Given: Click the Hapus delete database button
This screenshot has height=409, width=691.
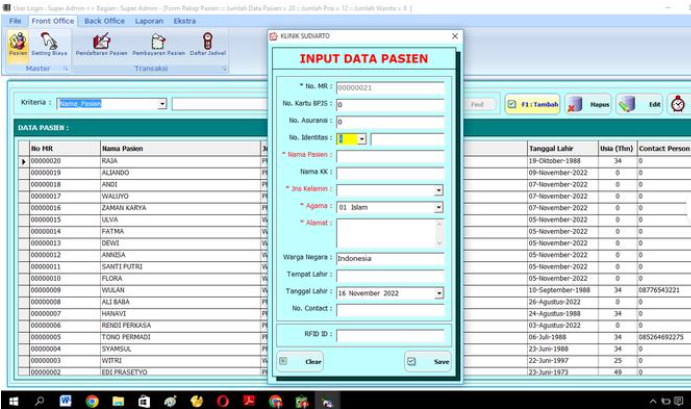Looking at the screenshot, I should (x=588, y=104).
